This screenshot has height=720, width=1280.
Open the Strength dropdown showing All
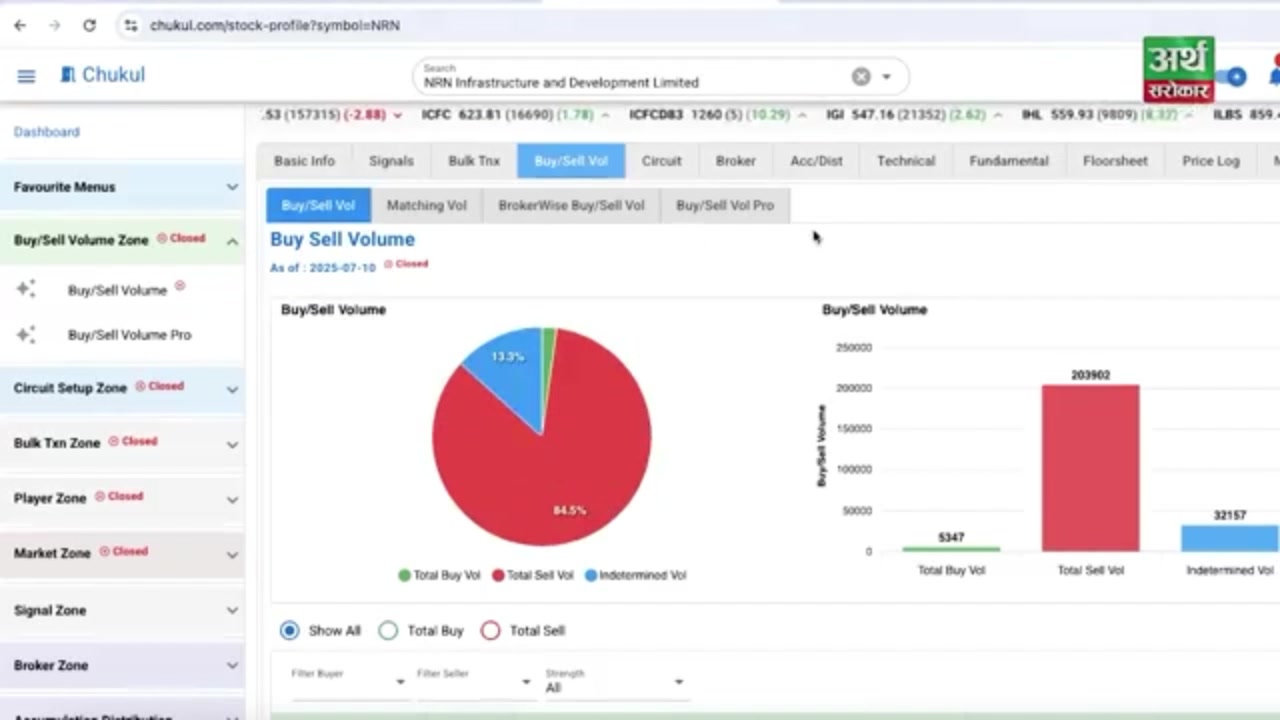click(615, 682)
